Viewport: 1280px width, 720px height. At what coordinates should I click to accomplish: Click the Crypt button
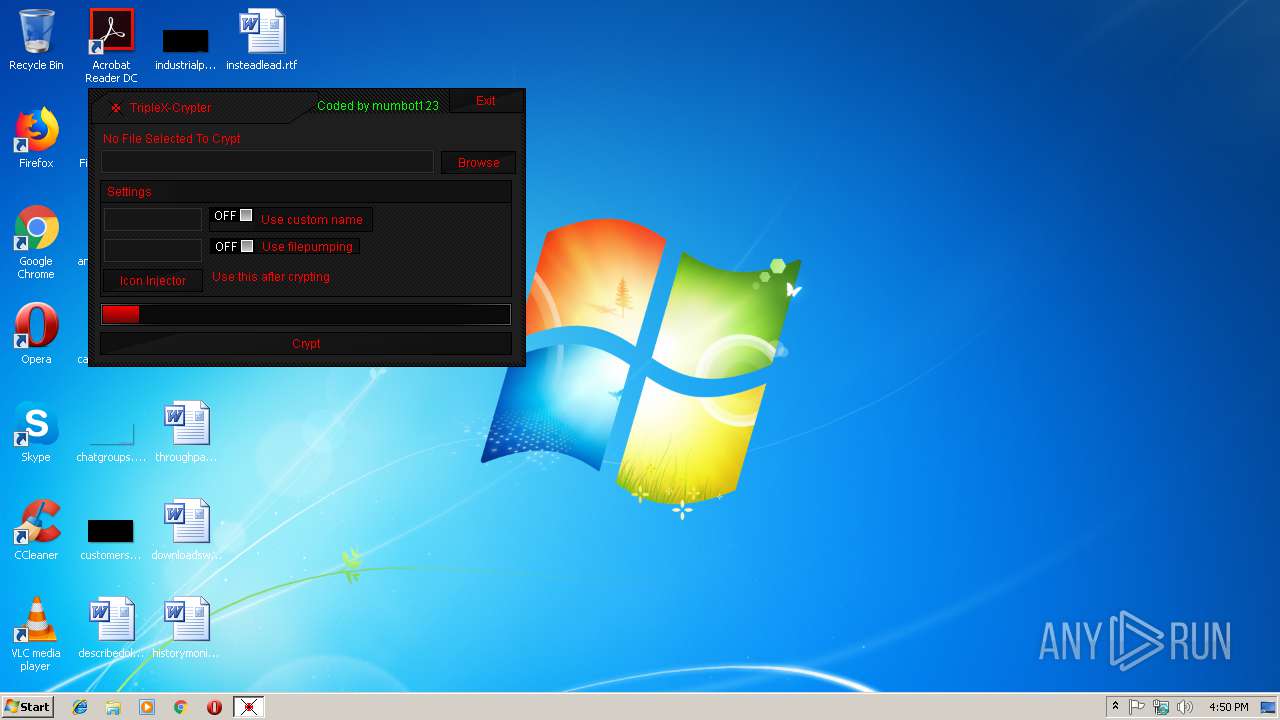click(306, 343)
